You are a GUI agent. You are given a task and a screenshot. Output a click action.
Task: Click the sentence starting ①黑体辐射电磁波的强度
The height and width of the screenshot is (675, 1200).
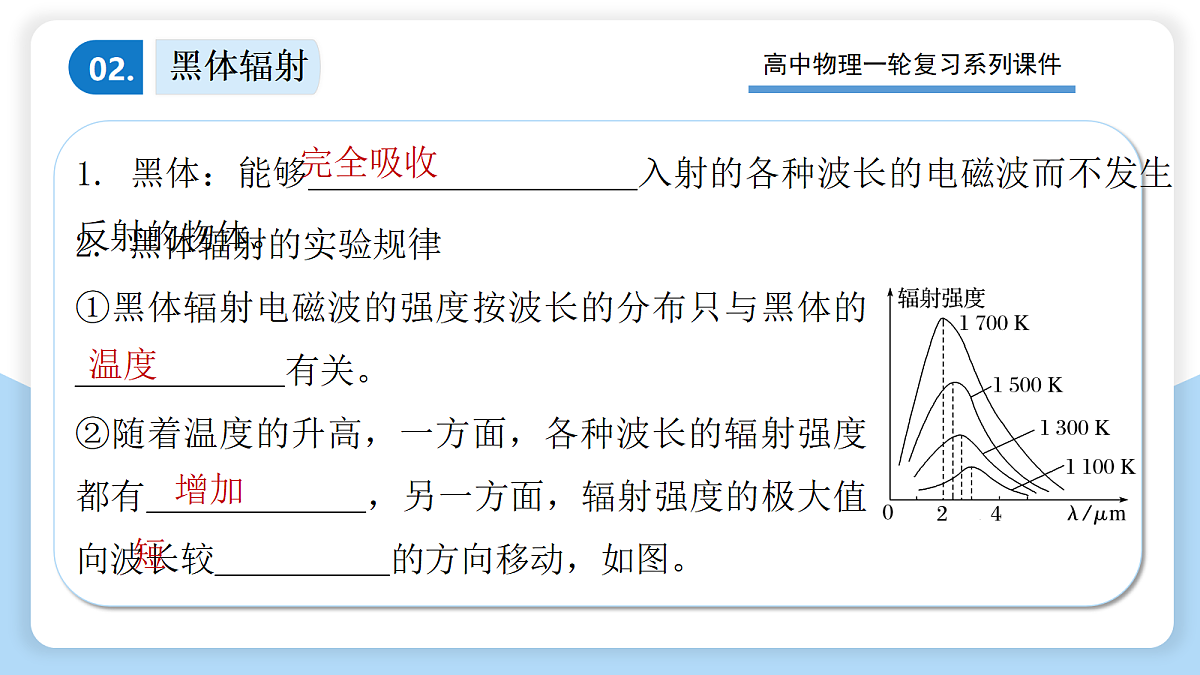471,308
